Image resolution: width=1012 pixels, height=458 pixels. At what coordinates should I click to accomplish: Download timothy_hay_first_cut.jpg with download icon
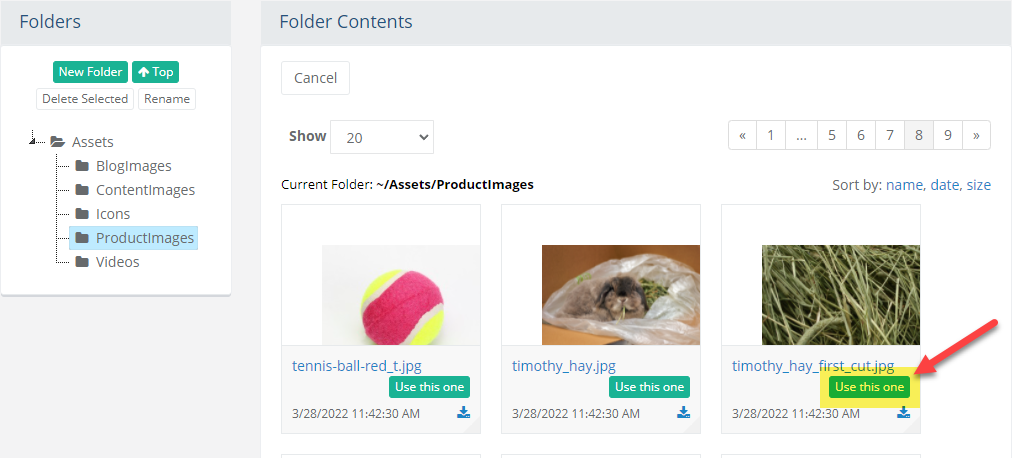tap(904, 412)
